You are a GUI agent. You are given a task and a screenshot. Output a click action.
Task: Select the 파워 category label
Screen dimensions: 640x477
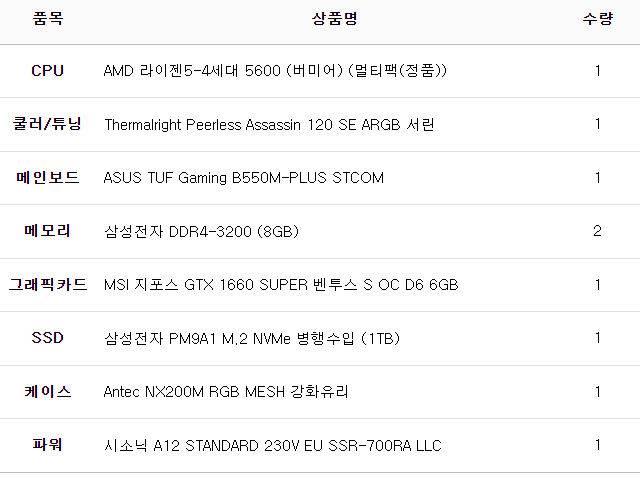(47, 445)
